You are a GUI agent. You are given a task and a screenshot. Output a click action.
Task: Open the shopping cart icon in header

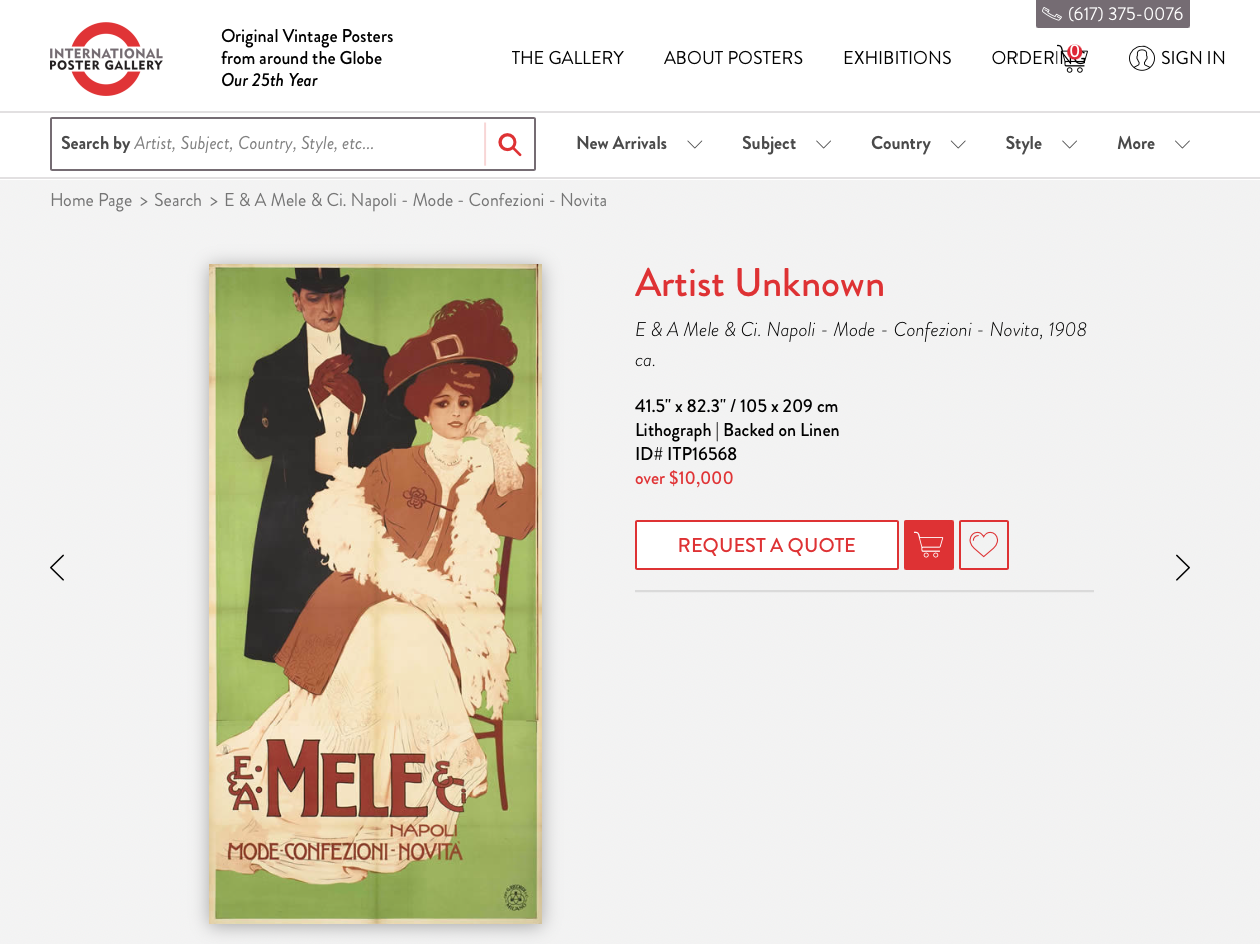1072,59
